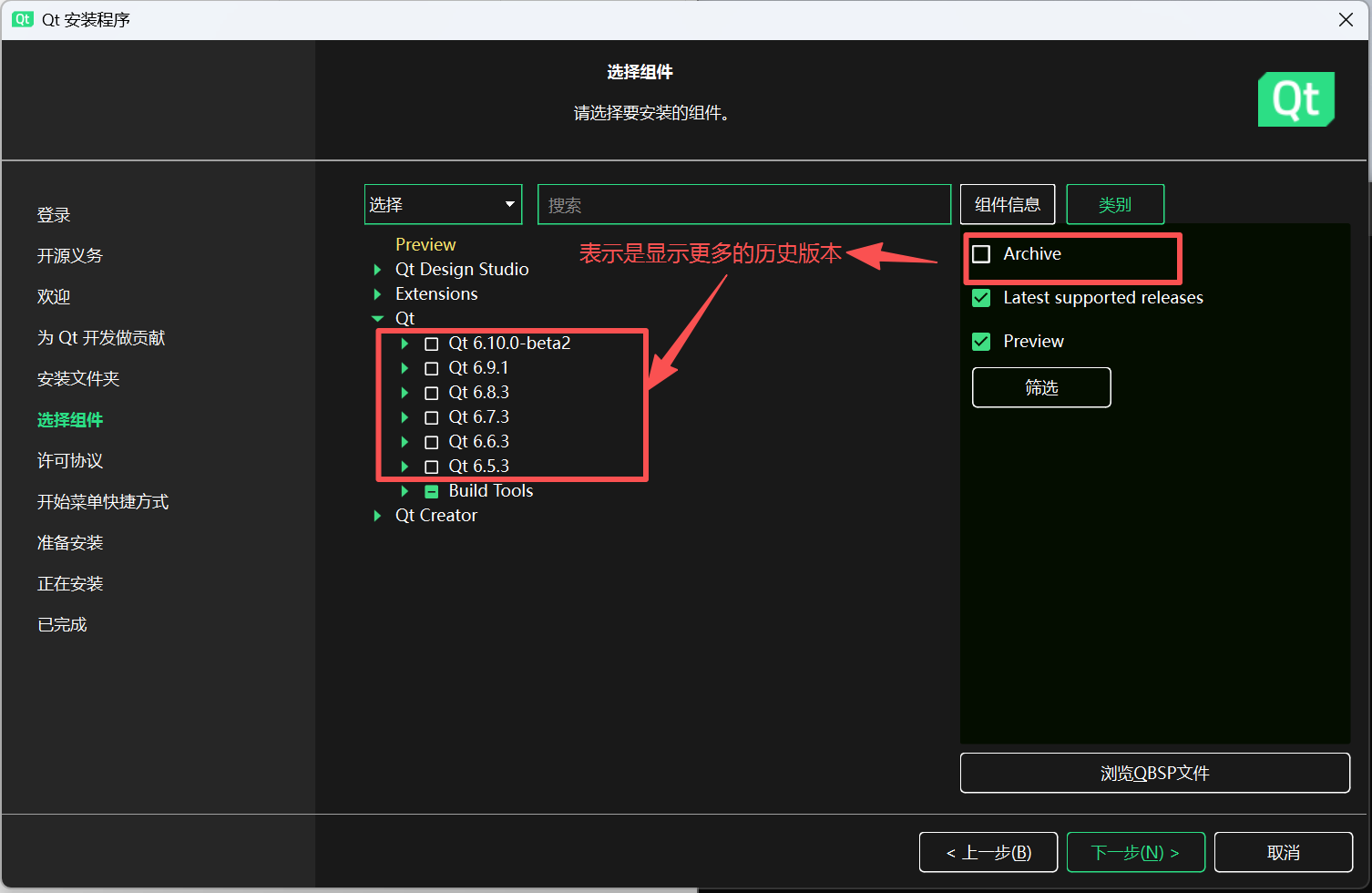The height and width of the screenshot is (893, 1372).
Task: Click the Qt icon in title bar
Action: pyautogui.click(x=23, y=19)
